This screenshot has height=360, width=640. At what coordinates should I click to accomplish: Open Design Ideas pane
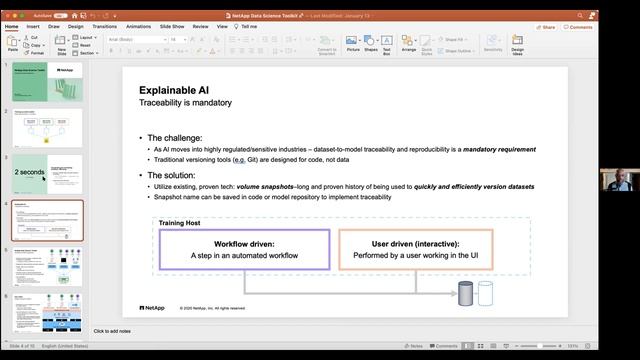(x=517, y=45)
